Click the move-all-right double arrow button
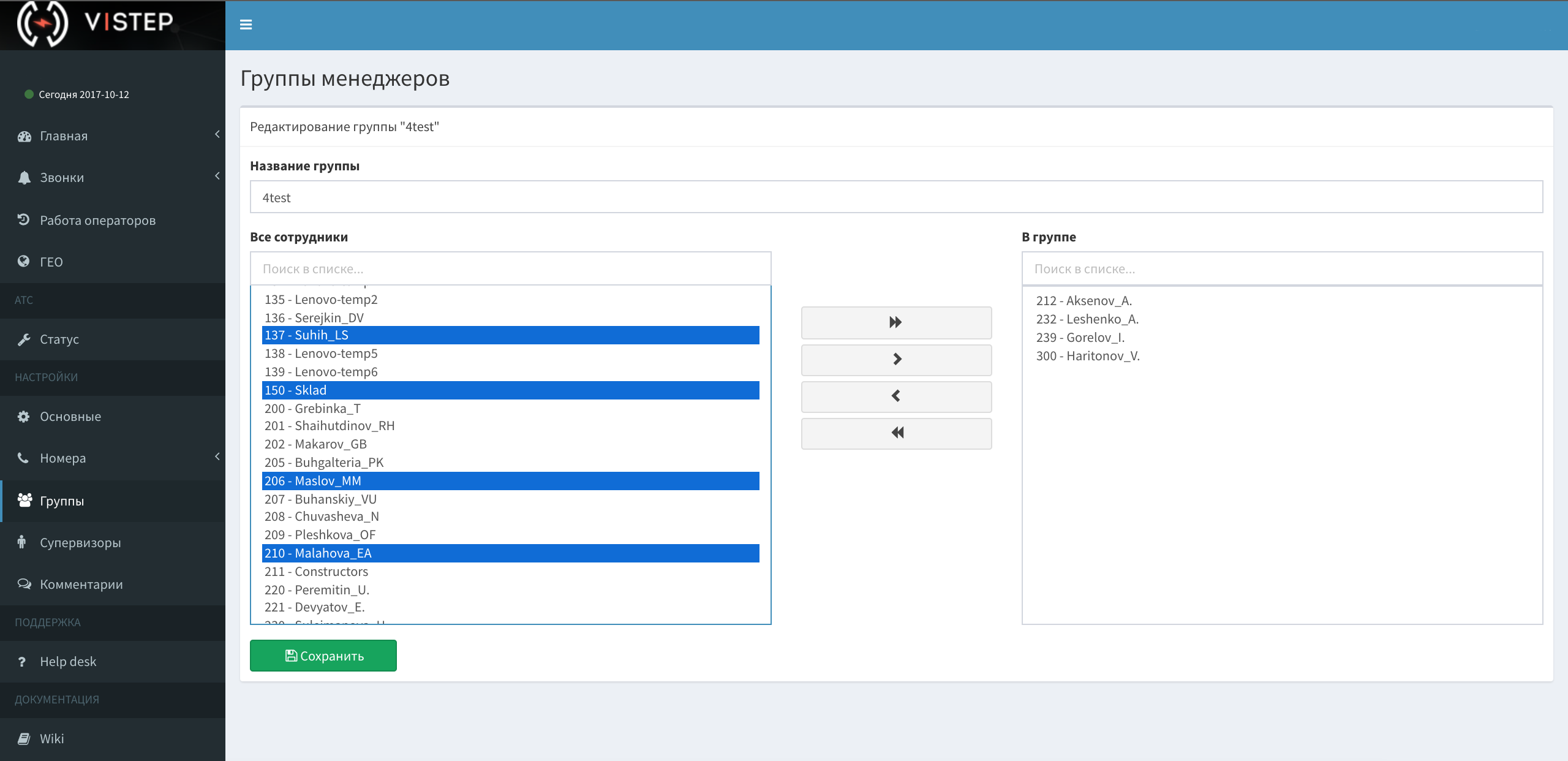Viewport: 1568px width, 761px height. click(x=895, y=322)
